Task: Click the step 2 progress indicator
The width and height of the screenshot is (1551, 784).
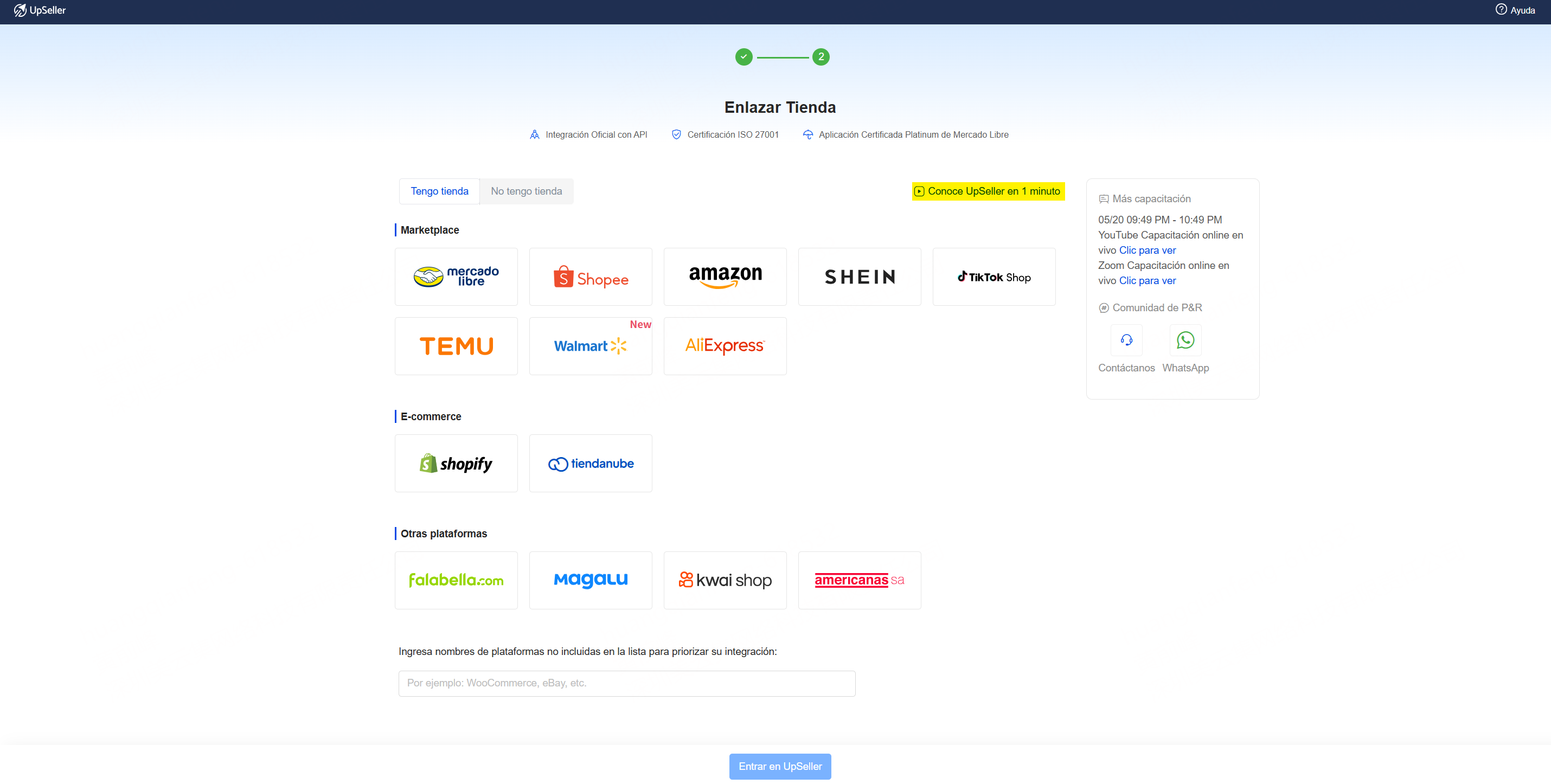Action: [821, 57]
